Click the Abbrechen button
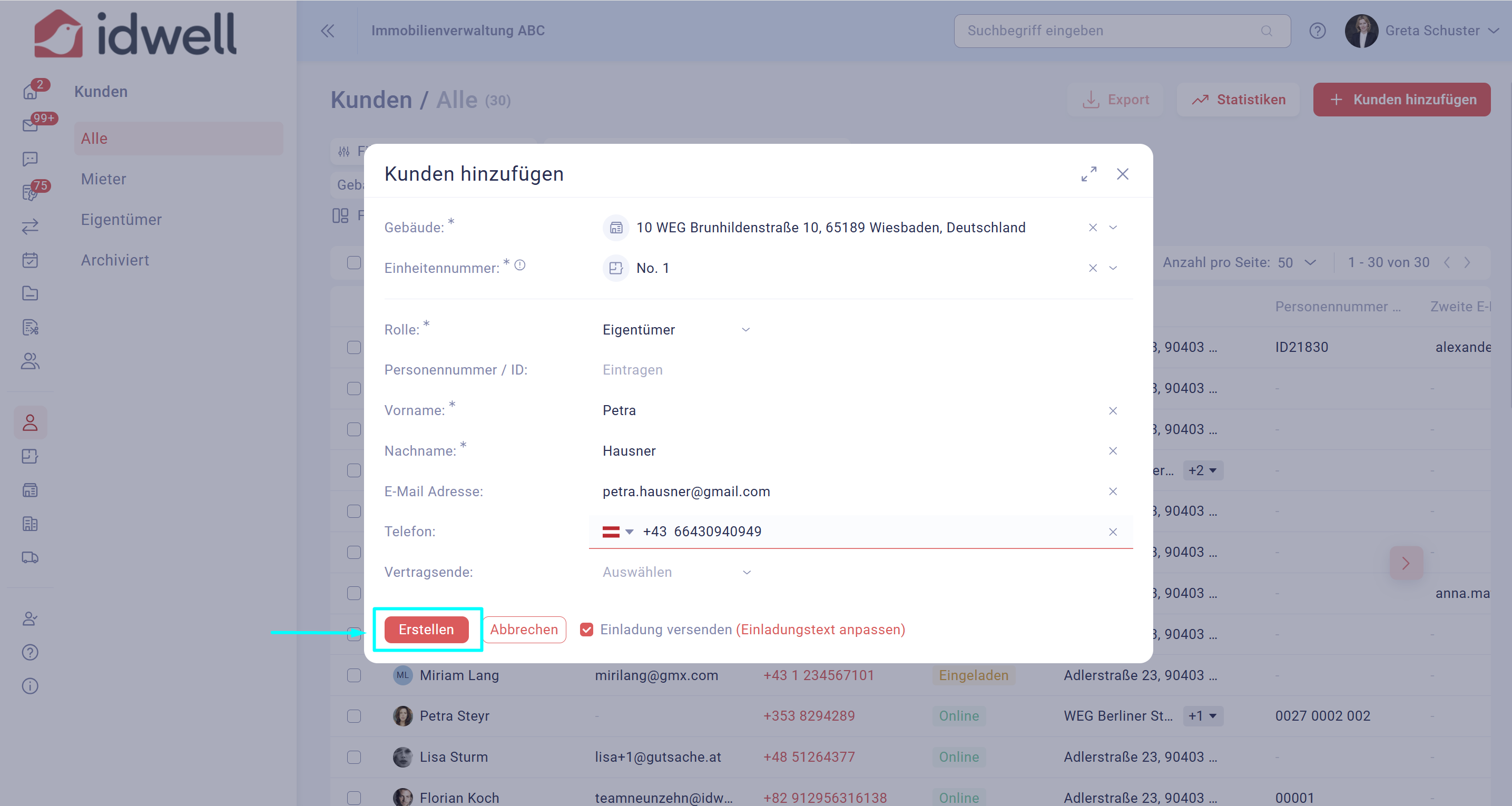The height and width of the screenshot is (806, 1512). click(x=524, y=630)
